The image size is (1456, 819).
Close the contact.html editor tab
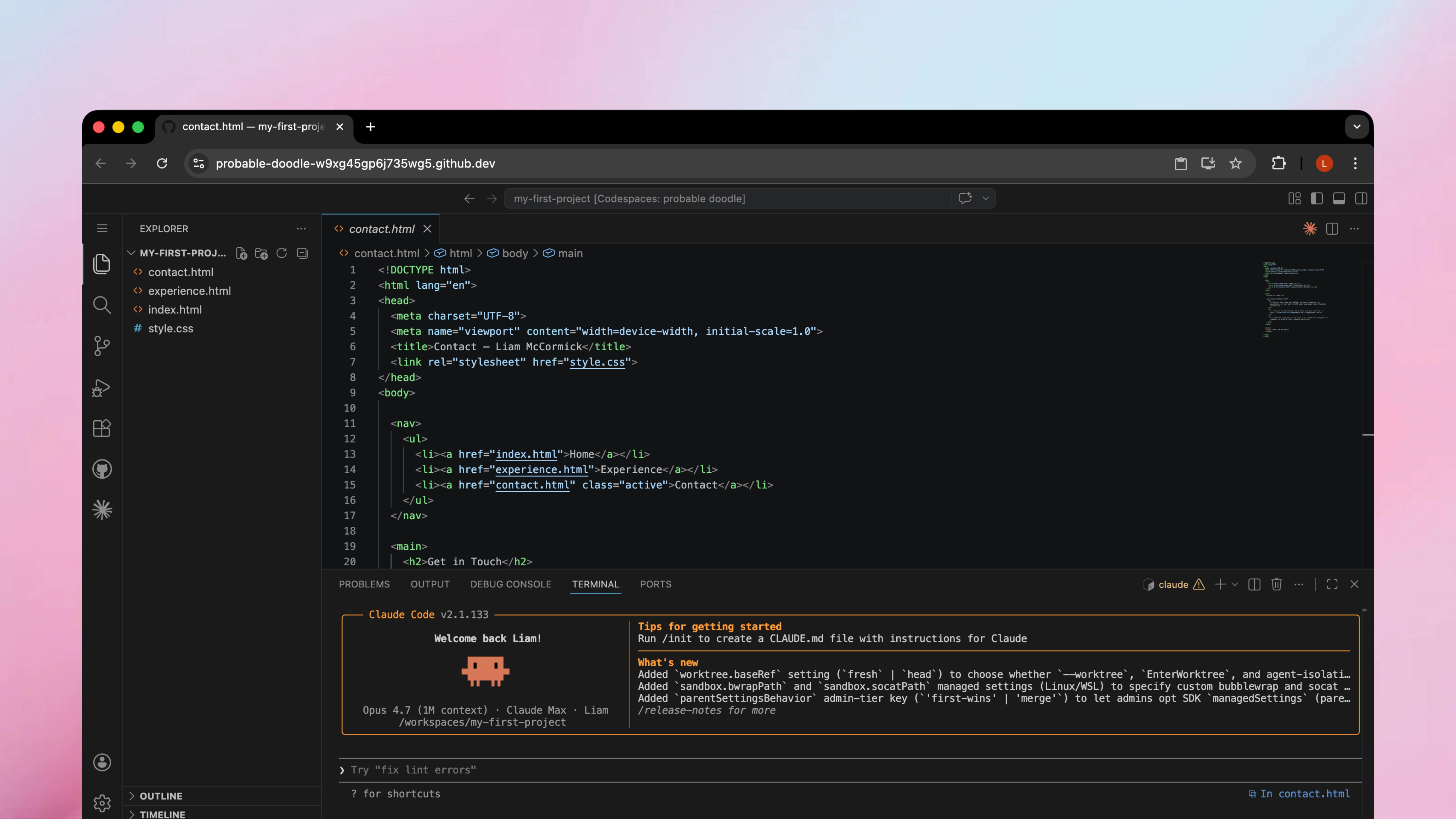[427, 229]
